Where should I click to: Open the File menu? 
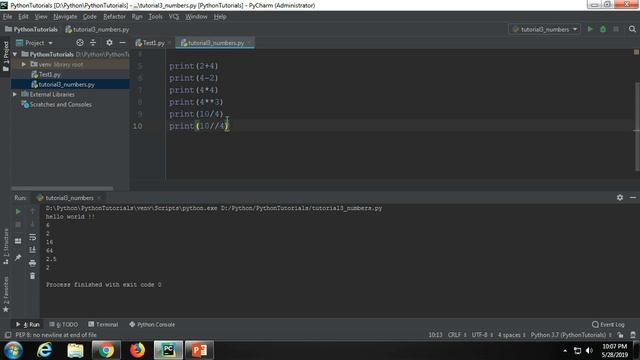pos(7,17)
